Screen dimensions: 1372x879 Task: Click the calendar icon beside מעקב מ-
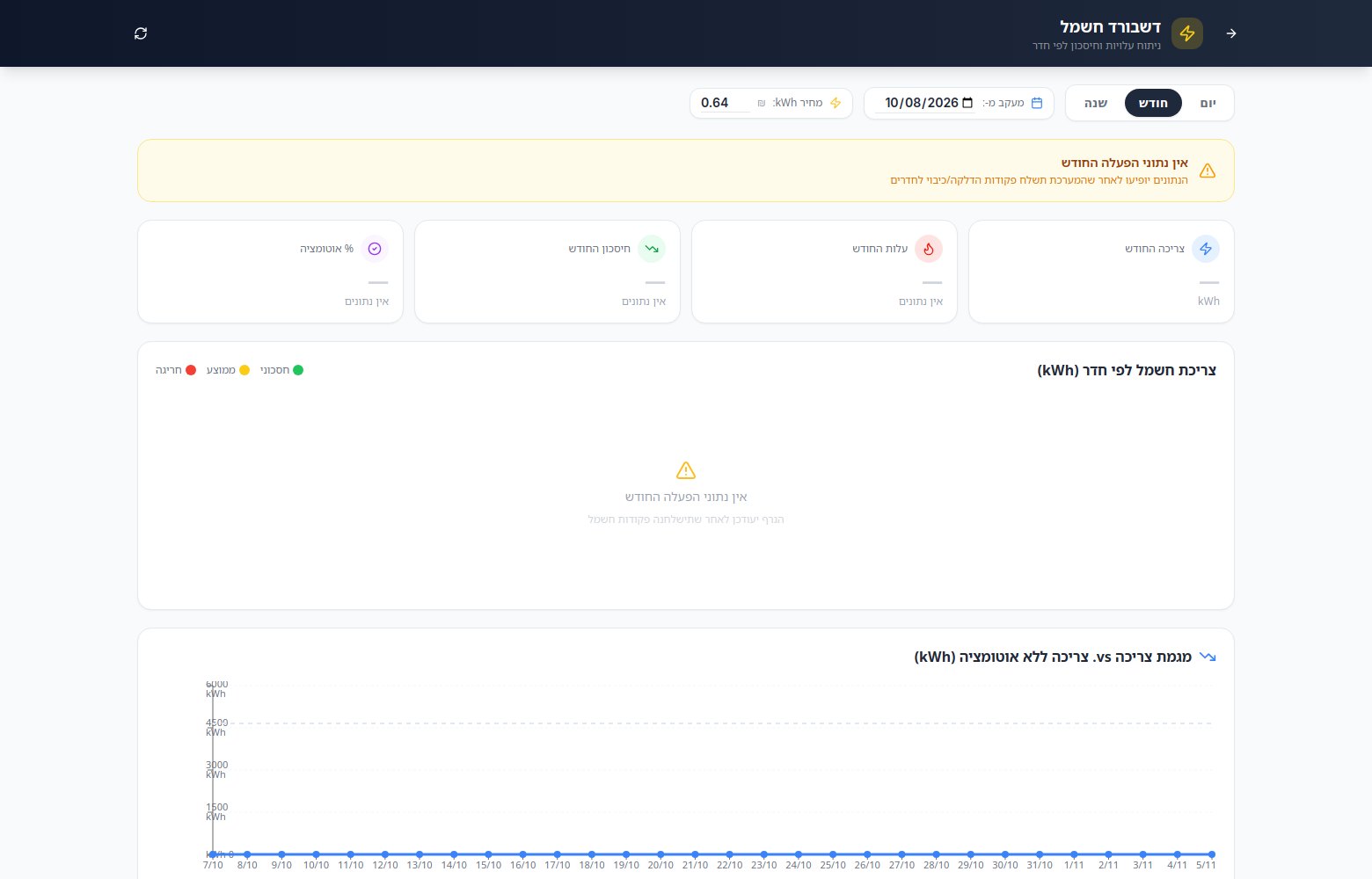1037,103
